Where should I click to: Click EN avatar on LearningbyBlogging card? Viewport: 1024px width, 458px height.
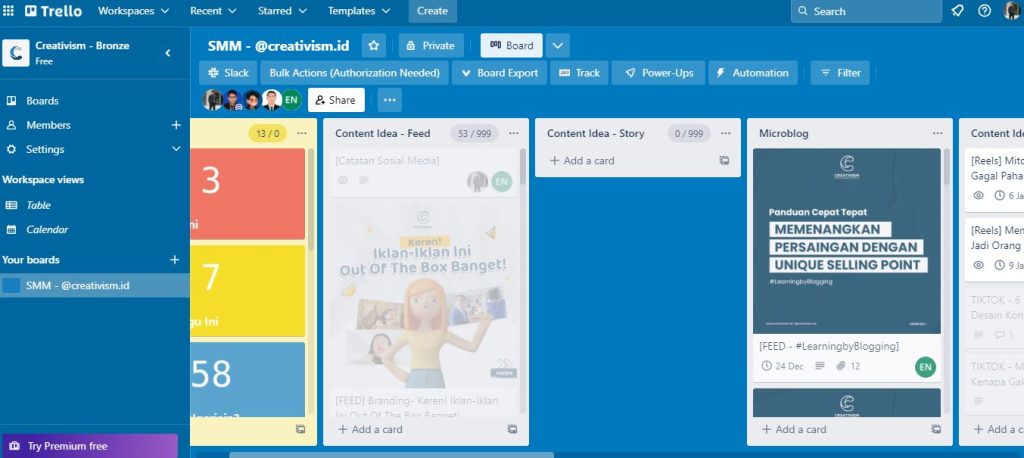925,367
